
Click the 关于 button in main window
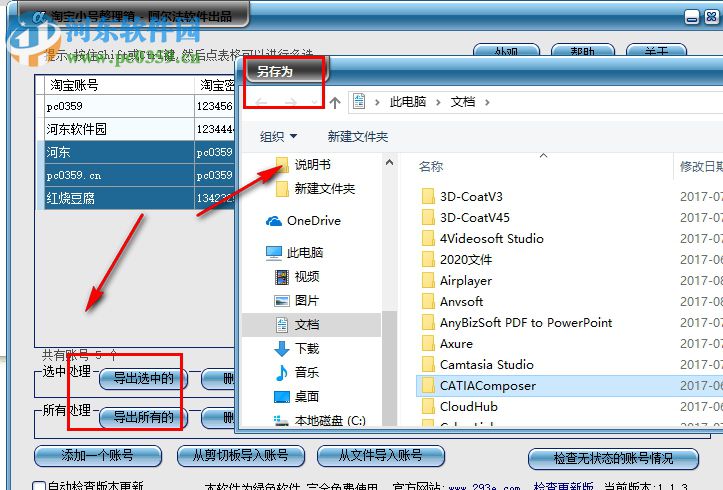(x=656, y=50)
